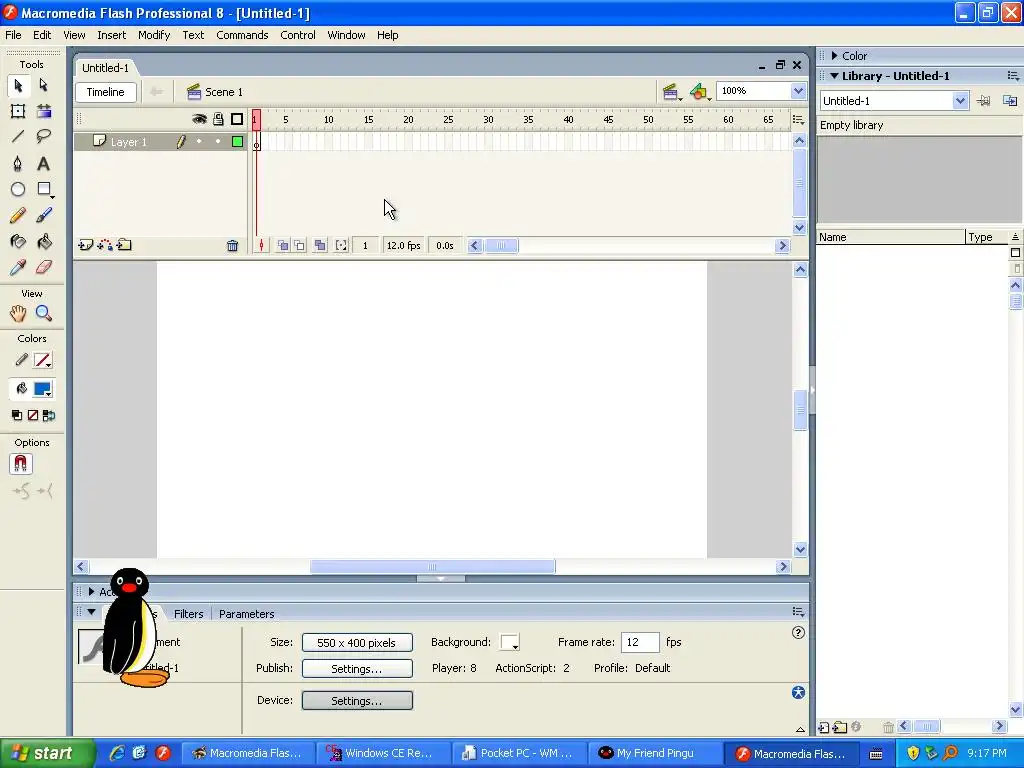Click the stroke color swatch
Image resolution: width=1024 pixels, height=768 pixels.
pos(42,360)
